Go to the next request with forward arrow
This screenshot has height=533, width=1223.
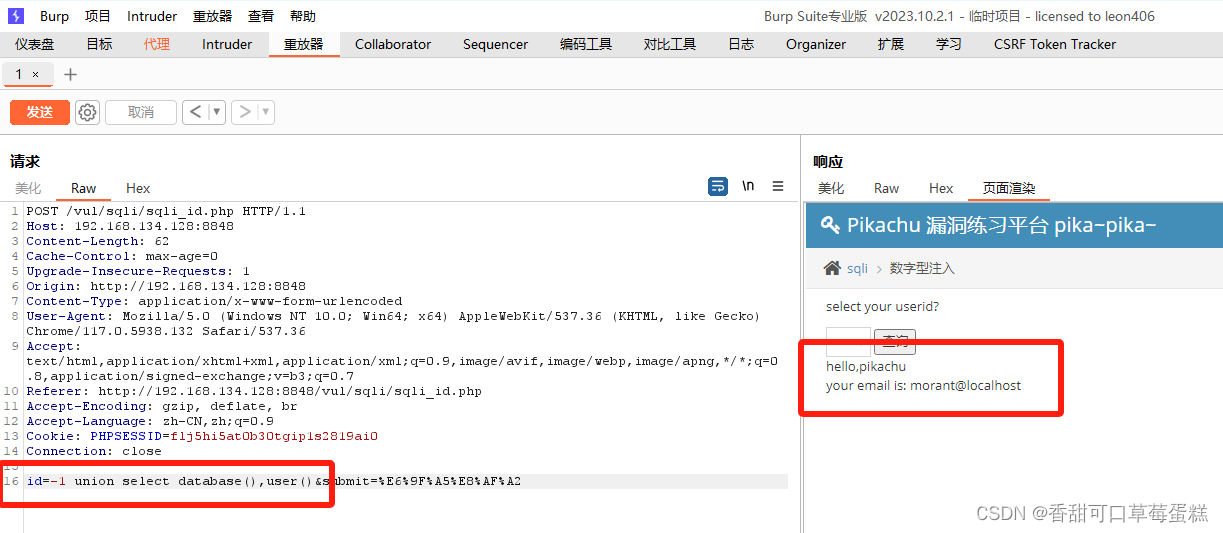[244, 112]
